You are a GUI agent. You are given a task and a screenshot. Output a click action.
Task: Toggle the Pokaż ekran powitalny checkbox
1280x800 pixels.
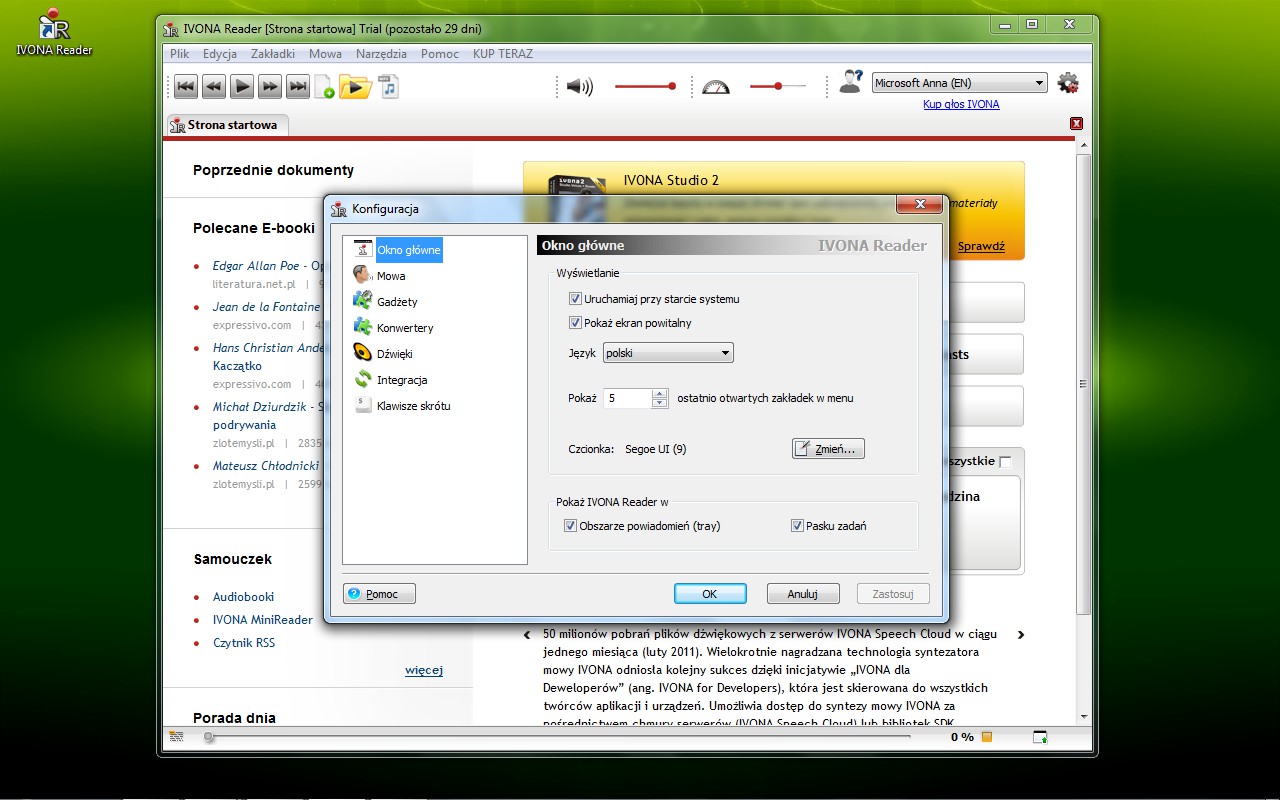[575, 323]
